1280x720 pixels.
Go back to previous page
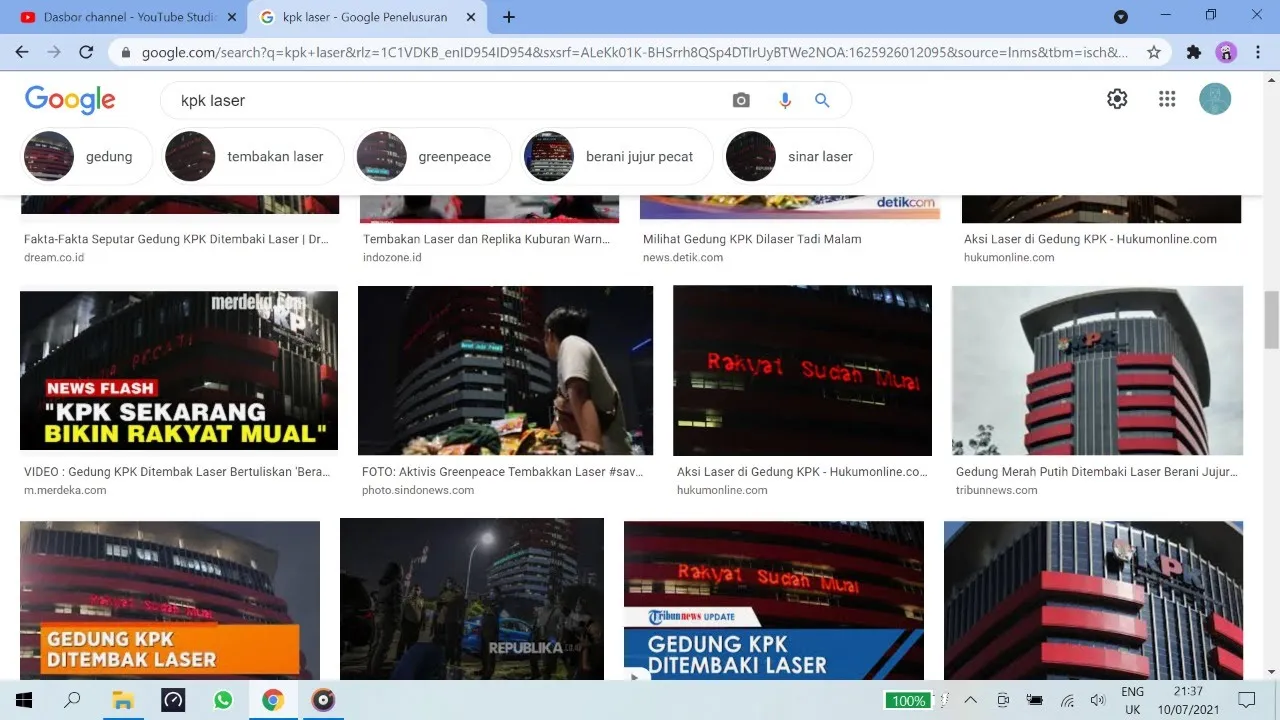click(22, 52)
